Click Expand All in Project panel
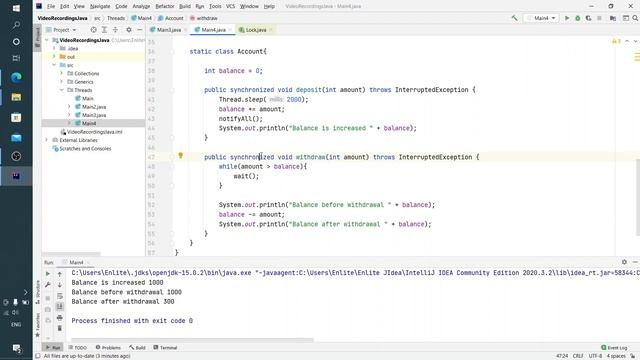Screen dimensions: 640x360 click(104, 30)
